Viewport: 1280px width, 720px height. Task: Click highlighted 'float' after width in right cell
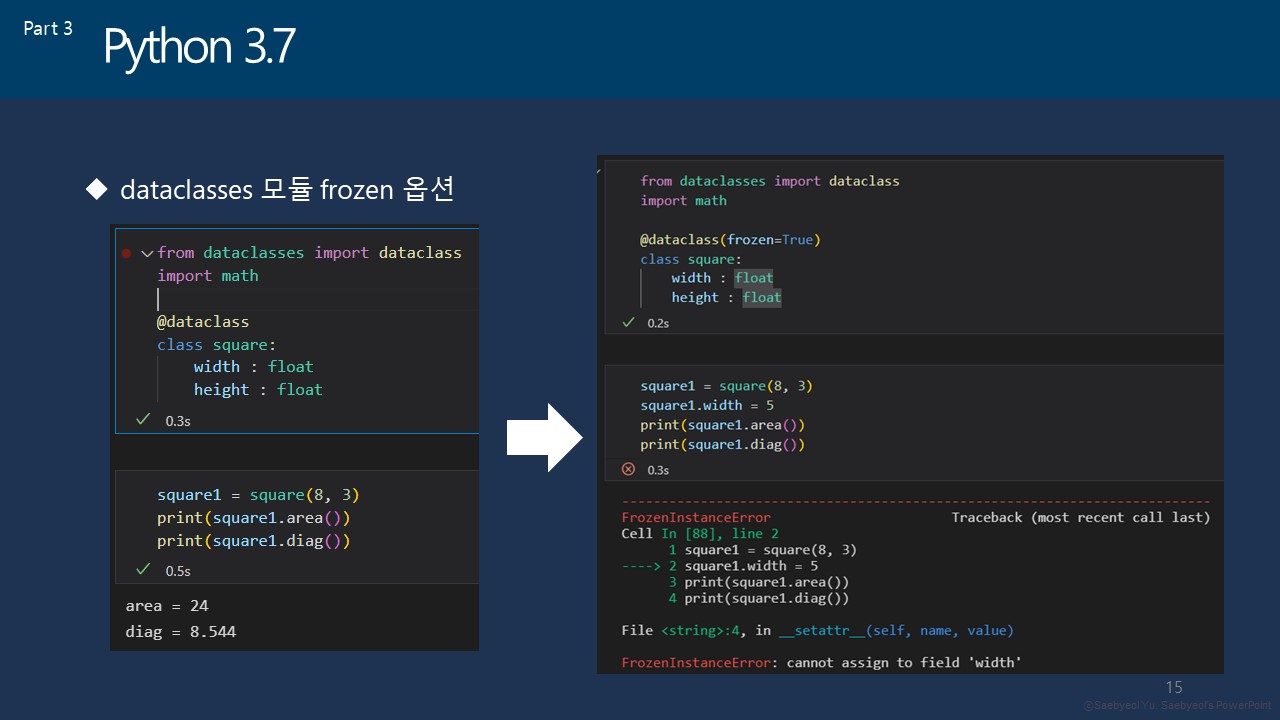(753, 278)
